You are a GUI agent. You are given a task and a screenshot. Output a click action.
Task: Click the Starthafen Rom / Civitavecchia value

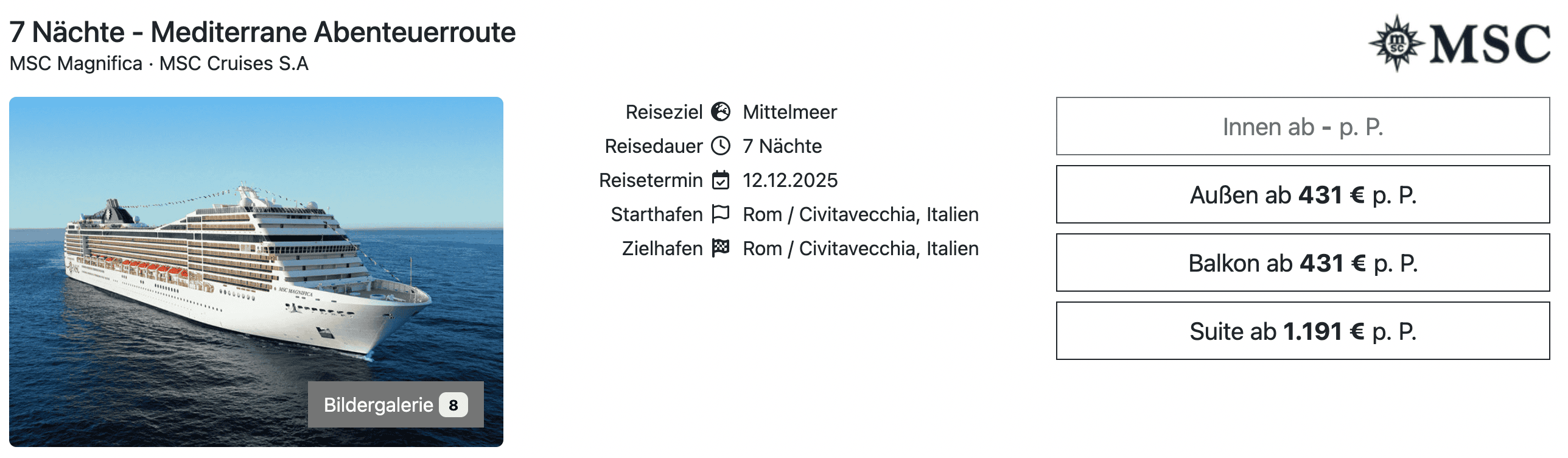click(x=860, y=214)
